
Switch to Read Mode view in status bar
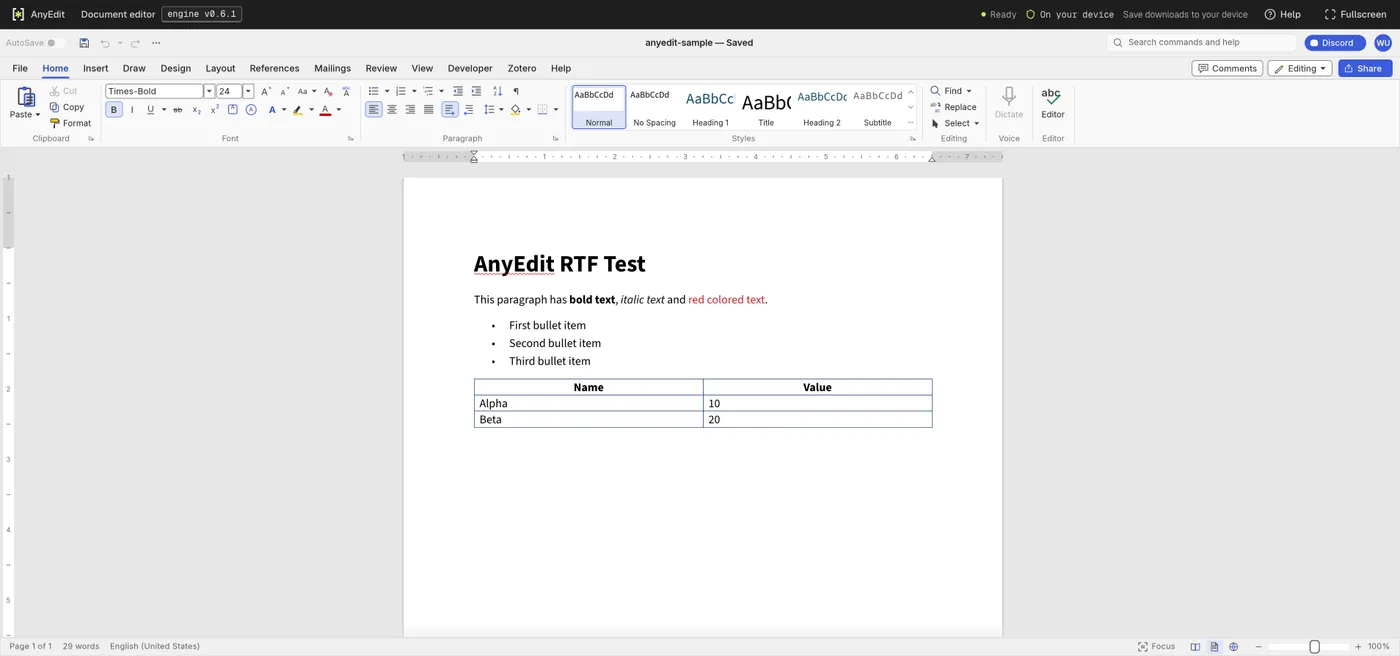(1196, 647)
